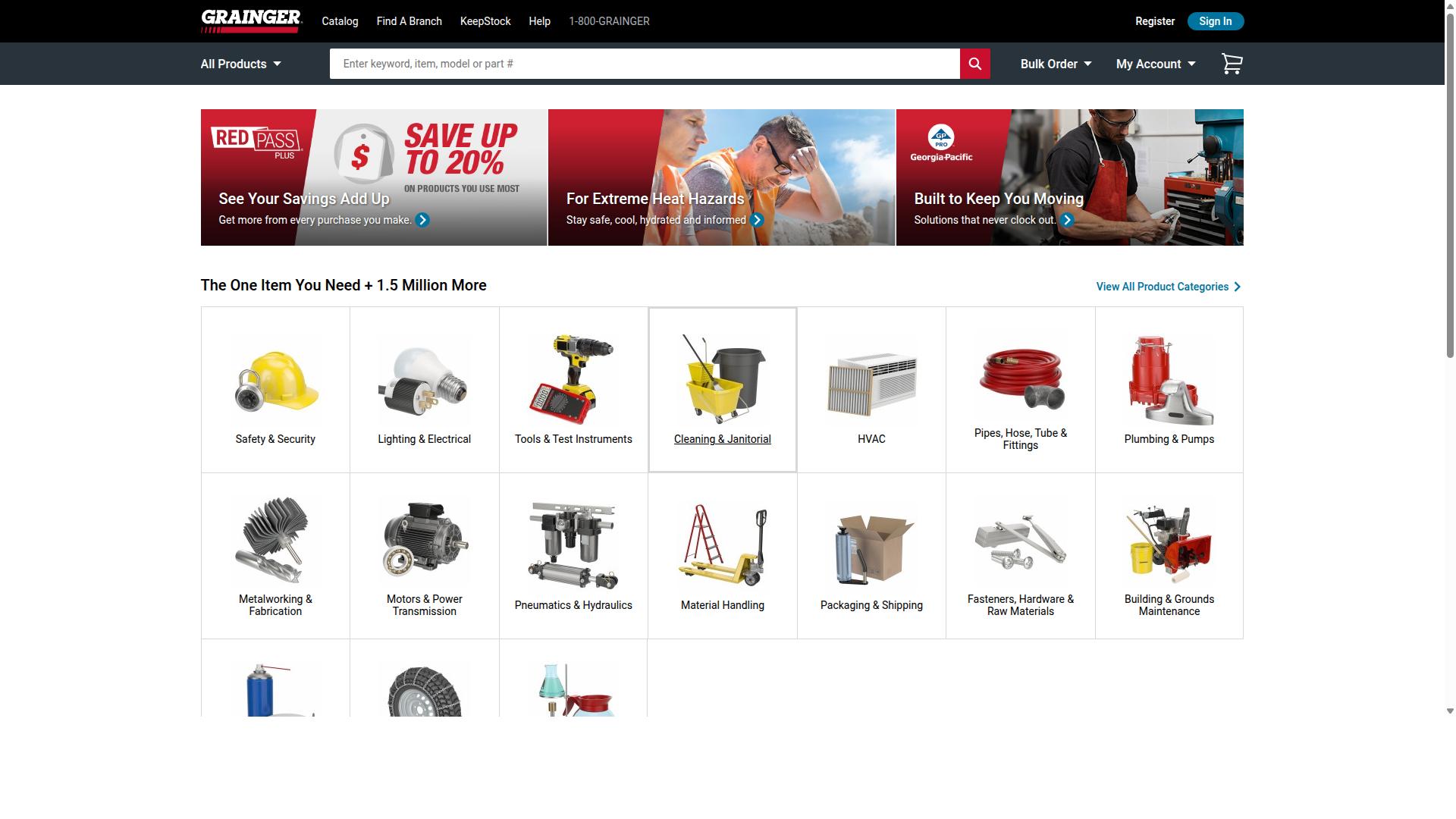Click the Cleaning & Janitorial mop bucket image

coord(723,379)
